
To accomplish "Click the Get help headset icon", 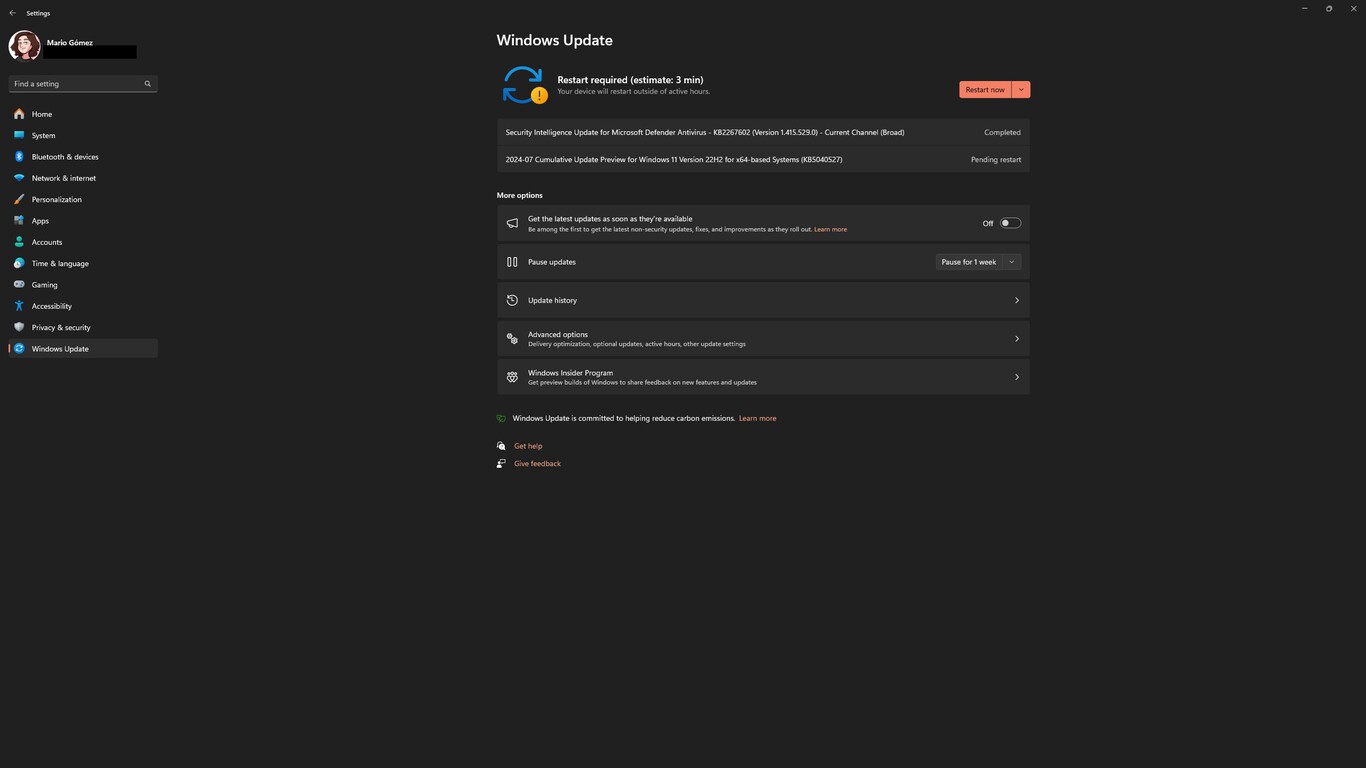I will point(501,446).
